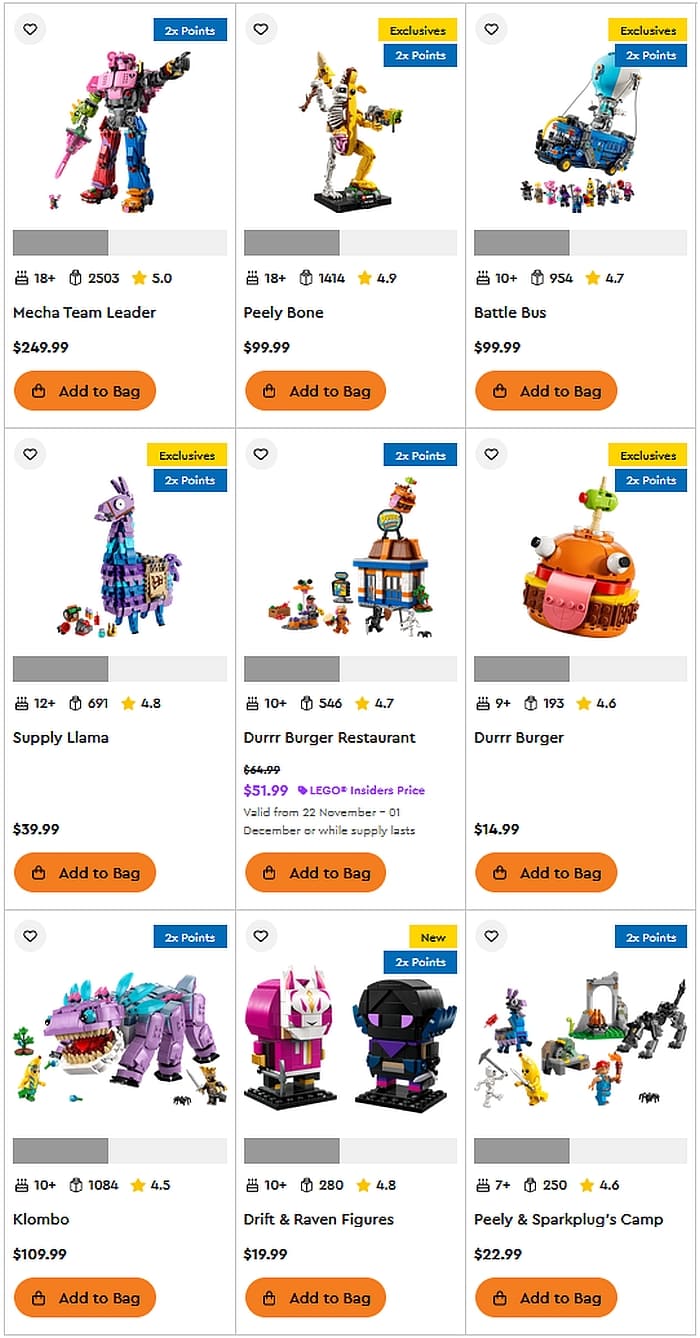Click the 2x Points badge on Klombo
The width and height of the screenshot is (700, 1338).
coord(190,938)
